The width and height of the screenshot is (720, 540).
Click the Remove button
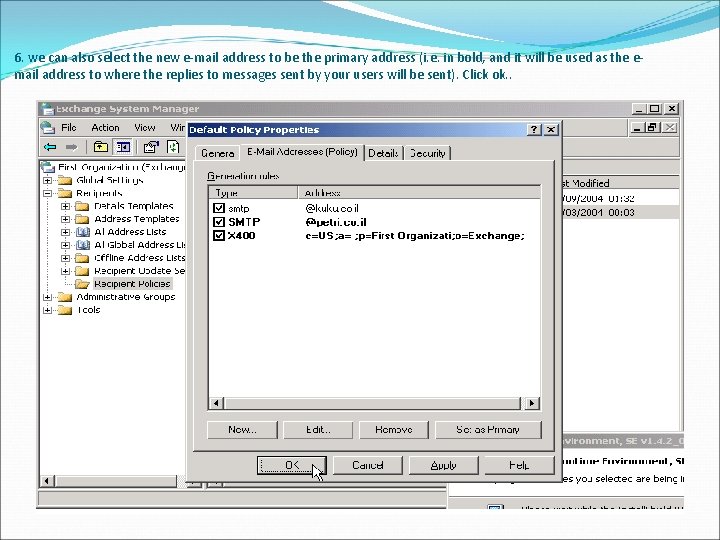(x=394, y=430)
